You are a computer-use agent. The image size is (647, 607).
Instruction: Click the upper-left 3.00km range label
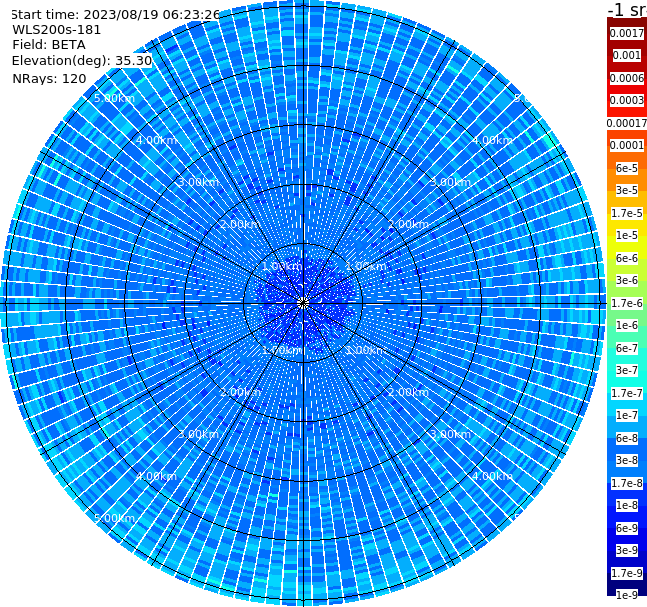(198, 182)
